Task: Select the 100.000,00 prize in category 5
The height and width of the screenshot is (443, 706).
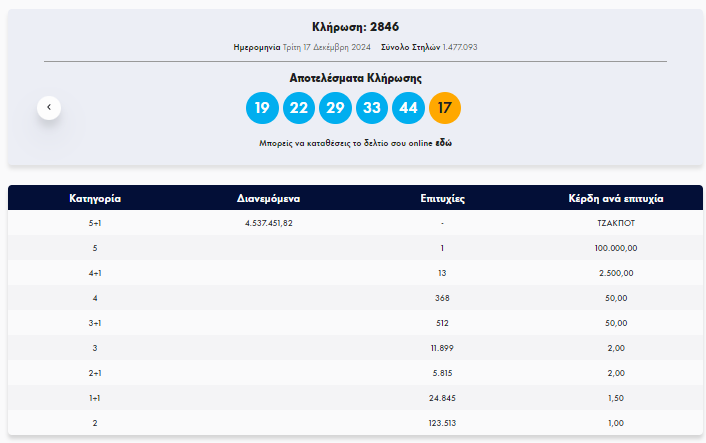Action: 616,248
